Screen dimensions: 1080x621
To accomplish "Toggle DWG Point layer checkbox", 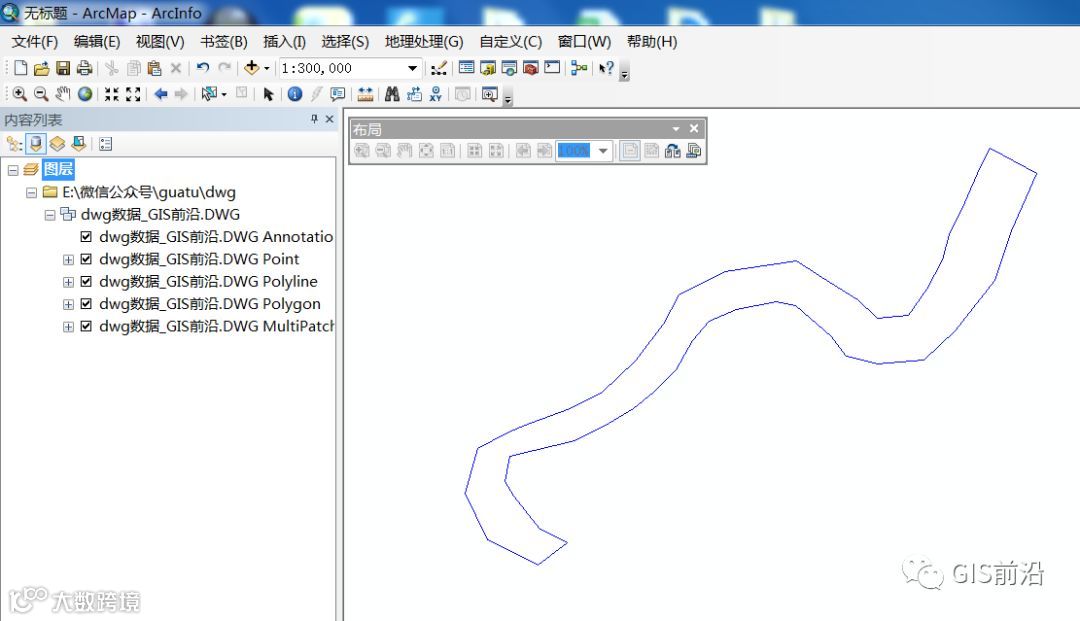I will (86, 260).
